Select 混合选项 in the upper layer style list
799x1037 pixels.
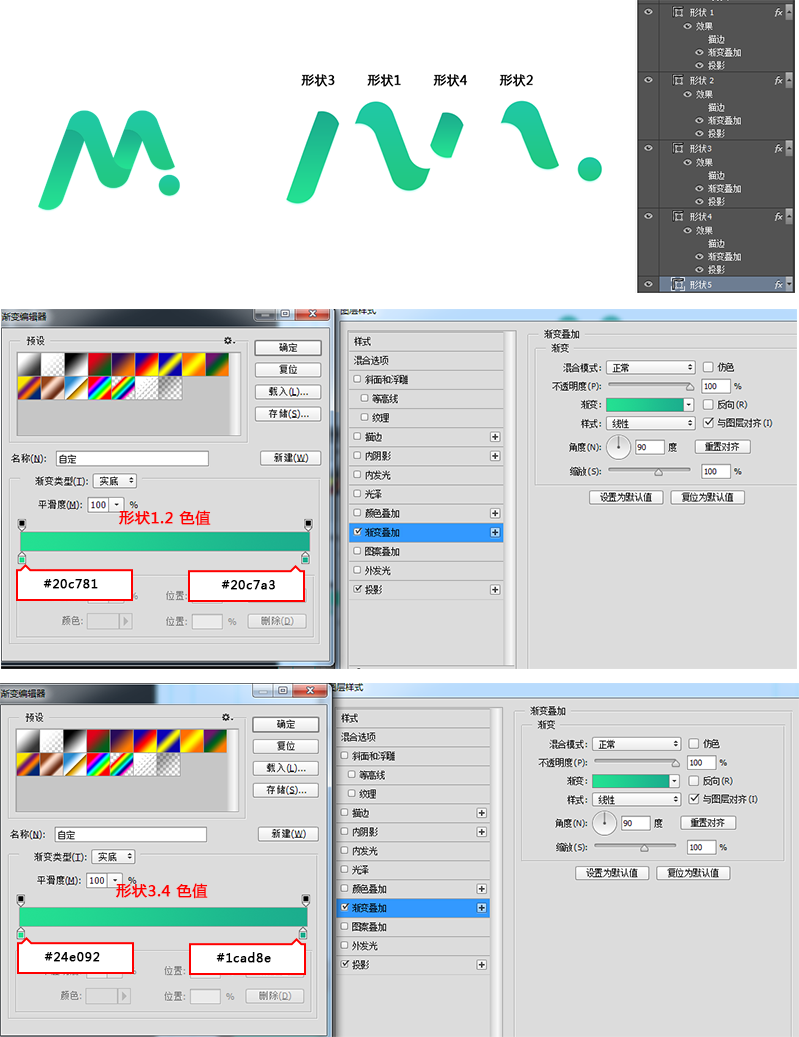click(426, 360)
